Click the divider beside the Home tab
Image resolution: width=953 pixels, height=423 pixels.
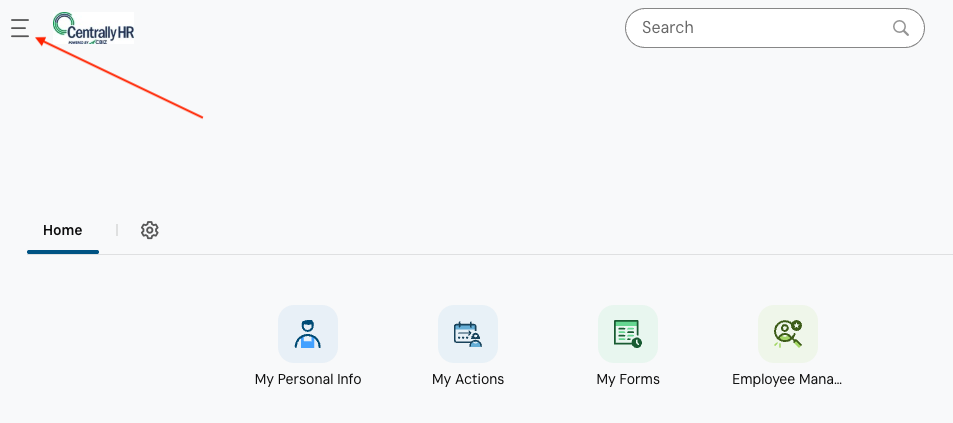pyautogui.click(x=117, y=230)
